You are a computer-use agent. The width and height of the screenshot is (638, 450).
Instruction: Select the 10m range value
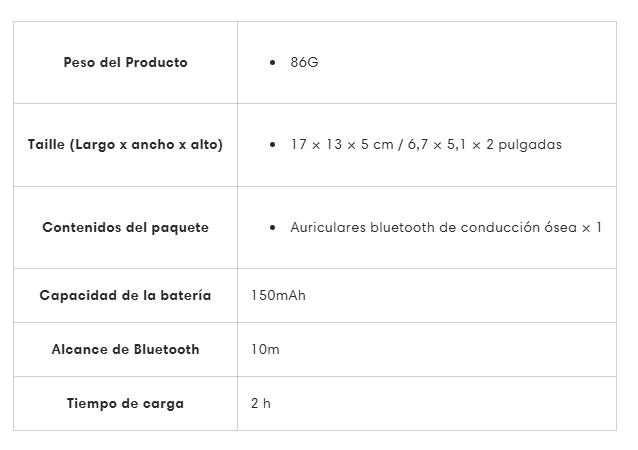[265, 350]
